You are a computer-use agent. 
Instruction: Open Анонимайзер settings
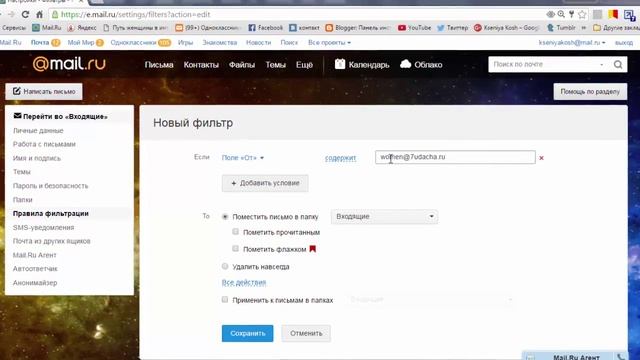coord(35,282)
